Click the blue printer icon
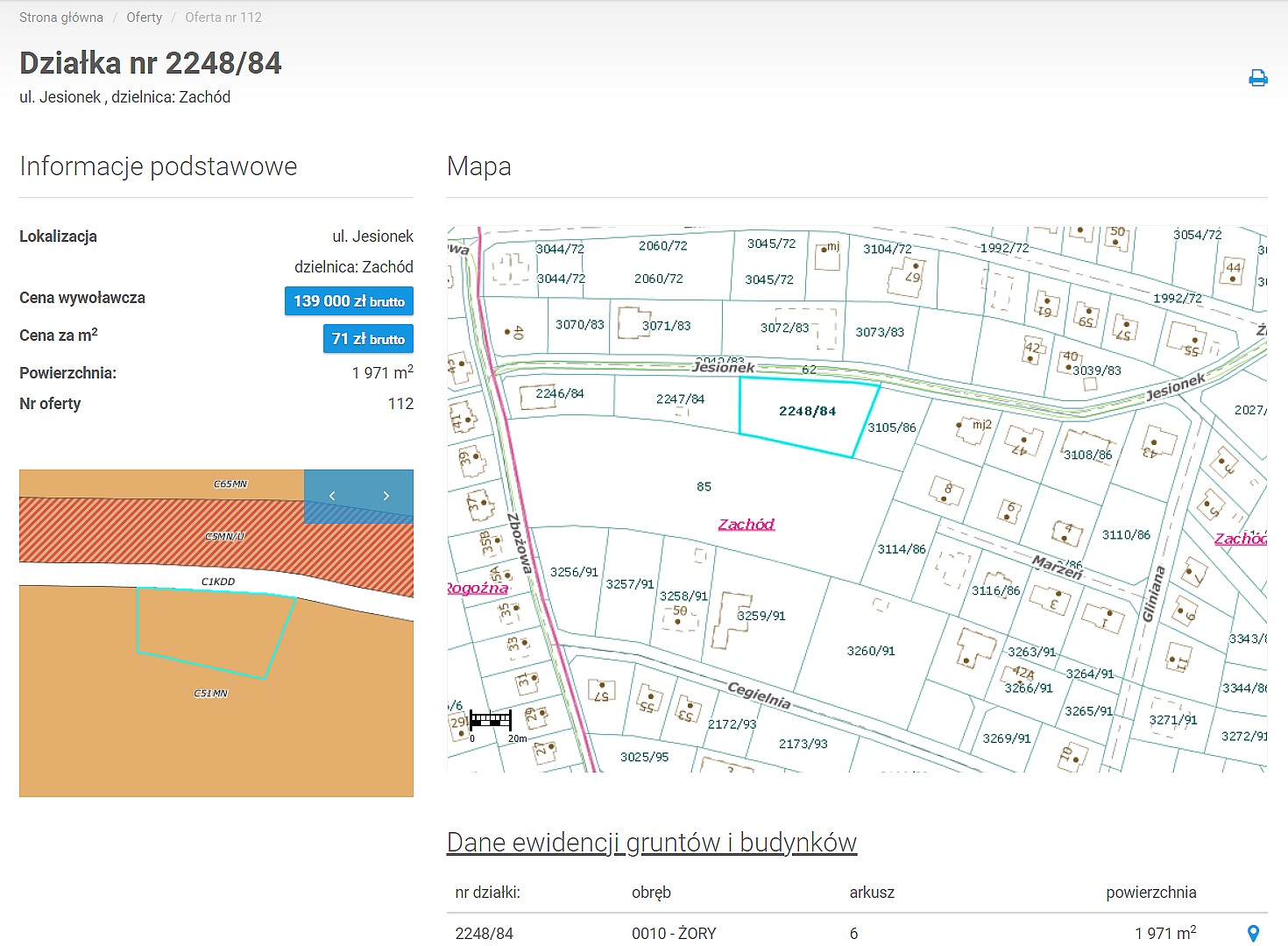Viewport: 1288px width, 946px height. point(1258,78)
